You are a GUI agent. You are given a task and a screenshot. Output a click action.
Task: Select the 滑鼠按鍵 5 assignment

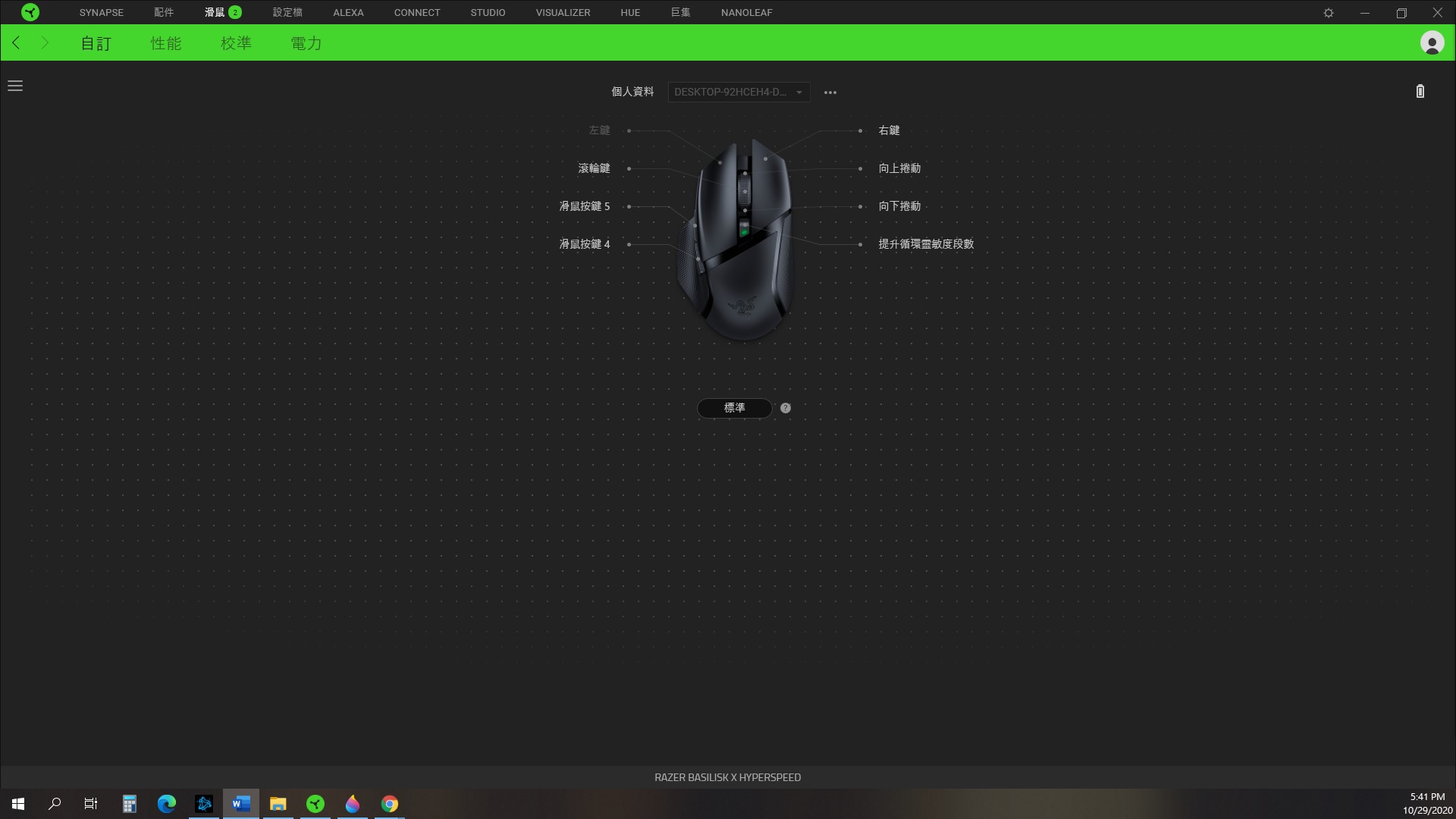tap(585, 206)
